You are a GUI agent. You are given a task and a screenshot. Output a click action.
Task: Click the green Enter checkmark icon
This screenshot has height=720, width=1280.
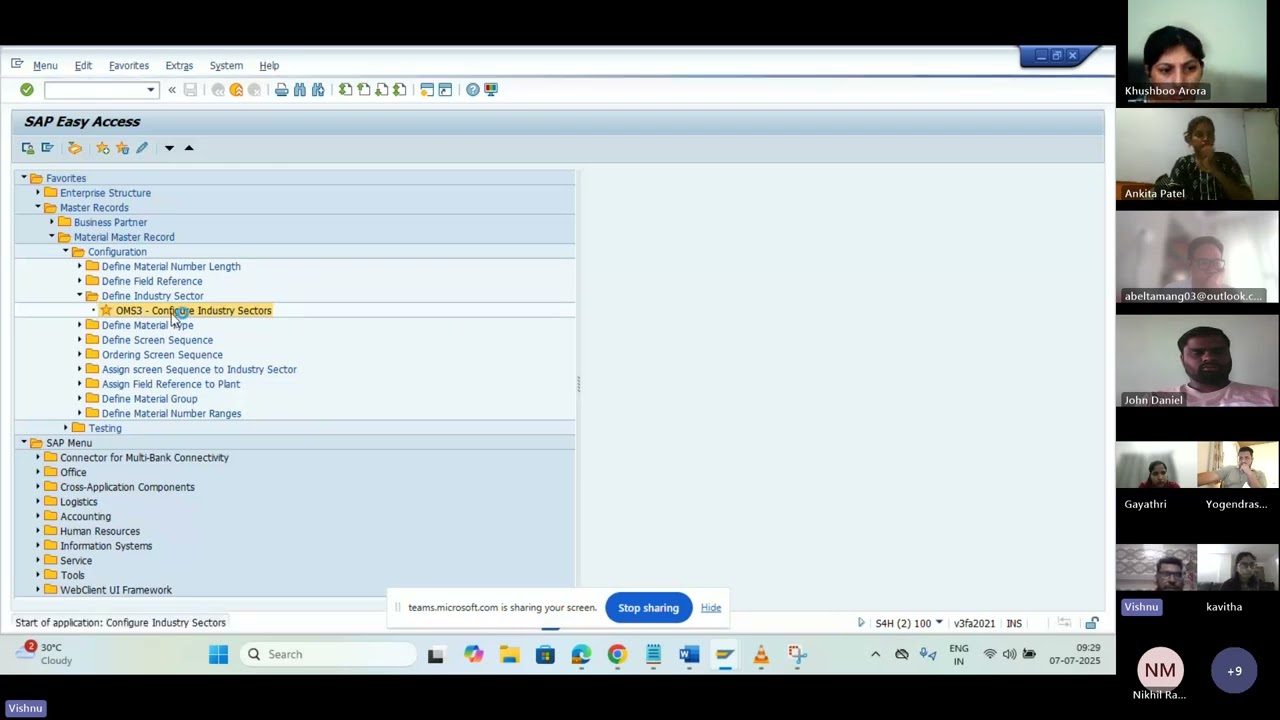click(27, 90)
